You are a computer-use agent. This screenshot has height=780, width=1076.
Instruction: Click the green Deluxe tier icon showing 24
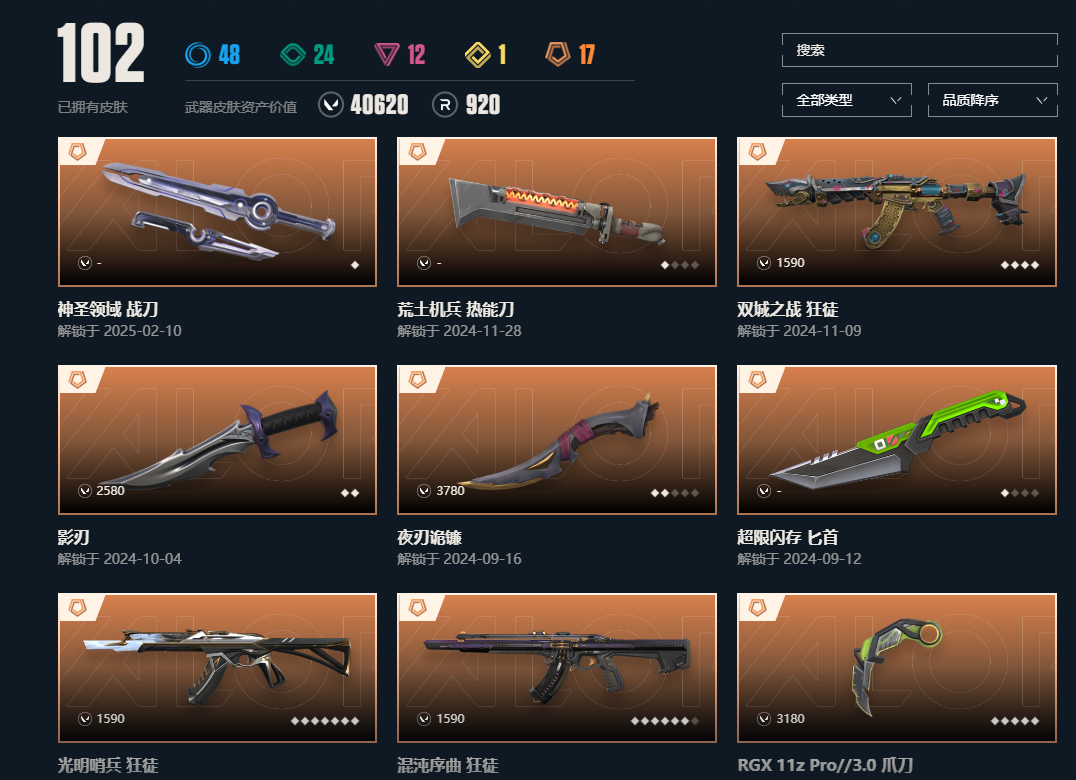(293, 55)
